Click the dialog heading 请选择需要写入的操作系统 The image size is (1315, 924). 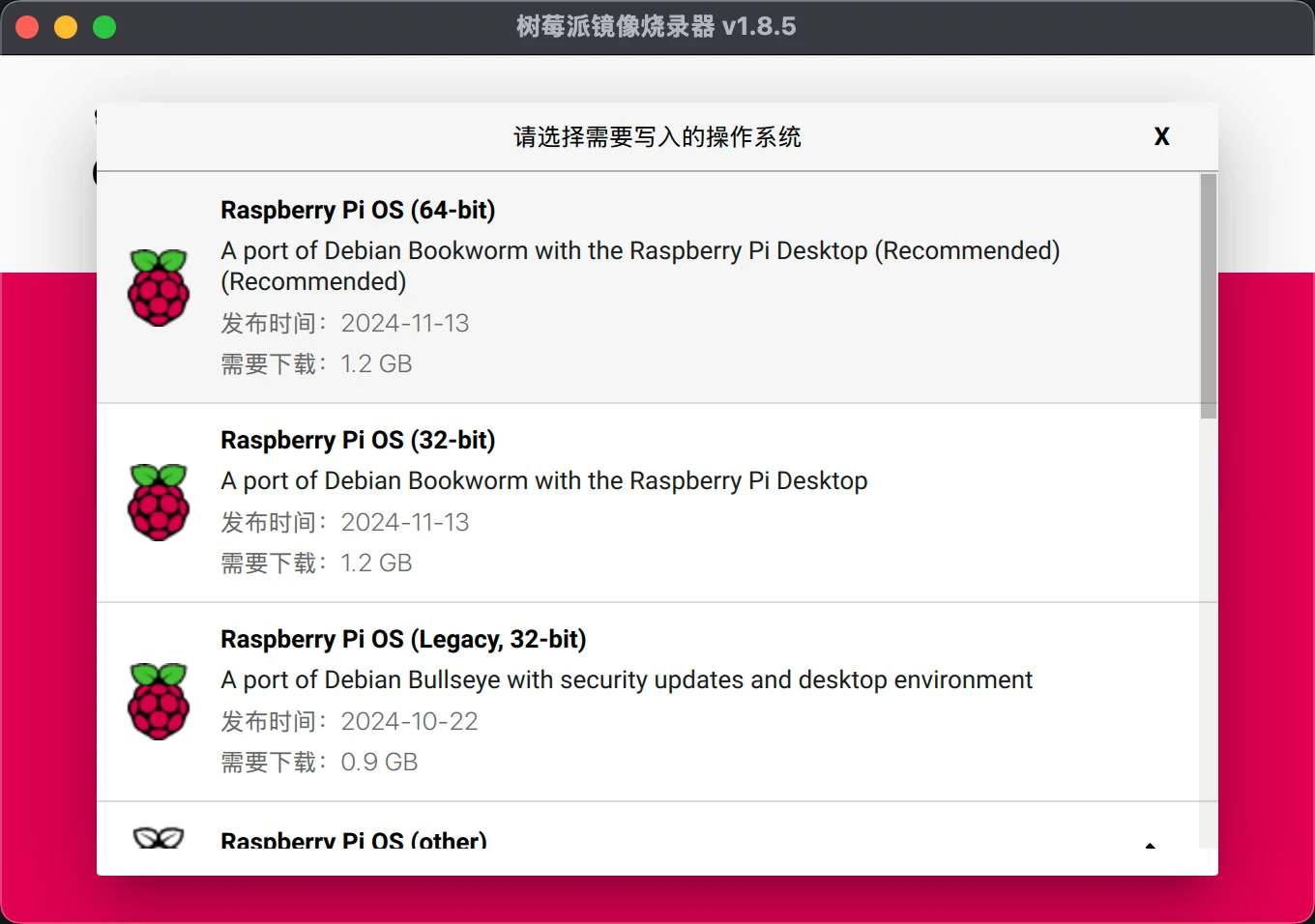tap(657, 136)
